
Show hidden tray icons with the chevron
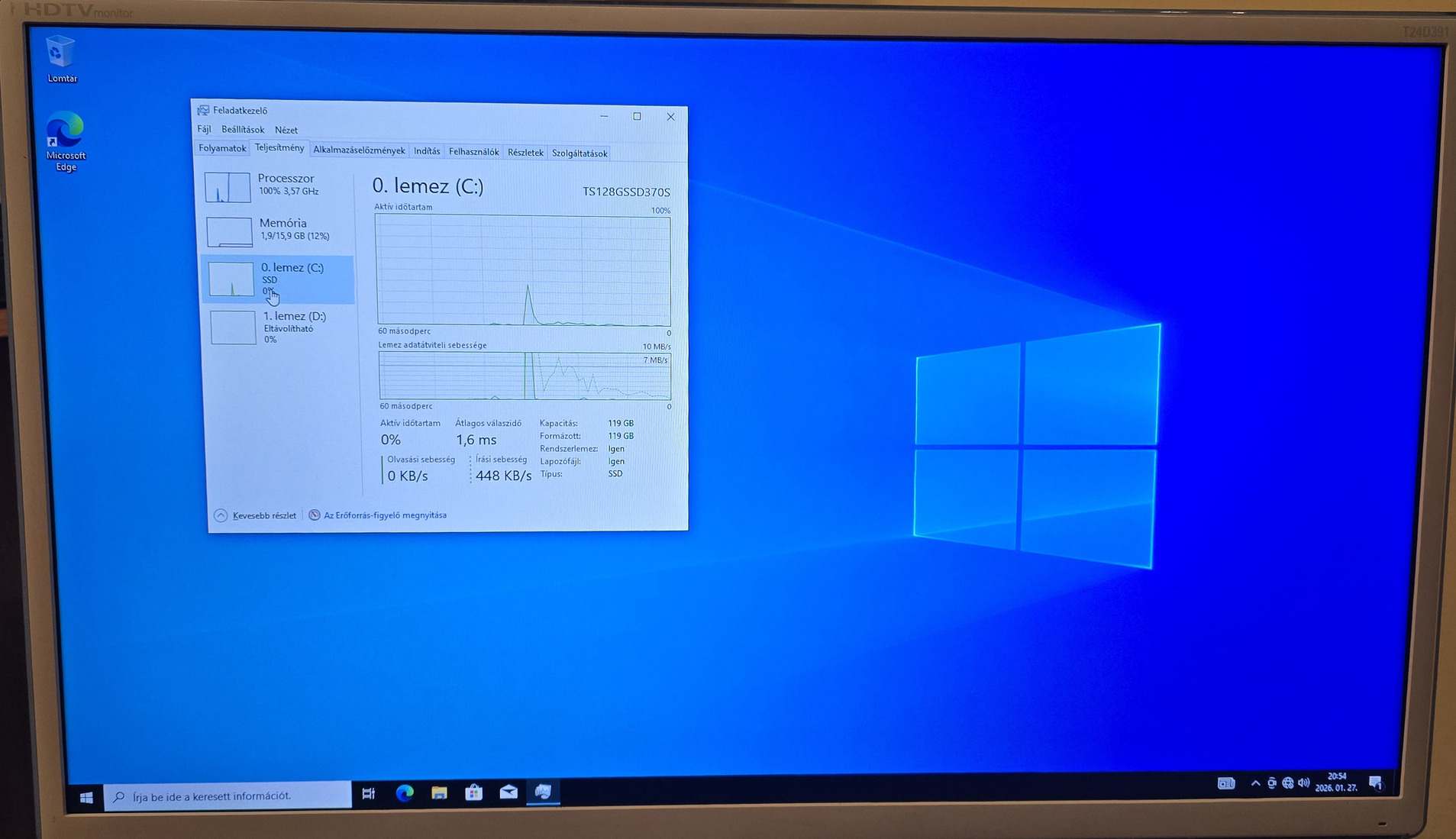point(1255,783)
